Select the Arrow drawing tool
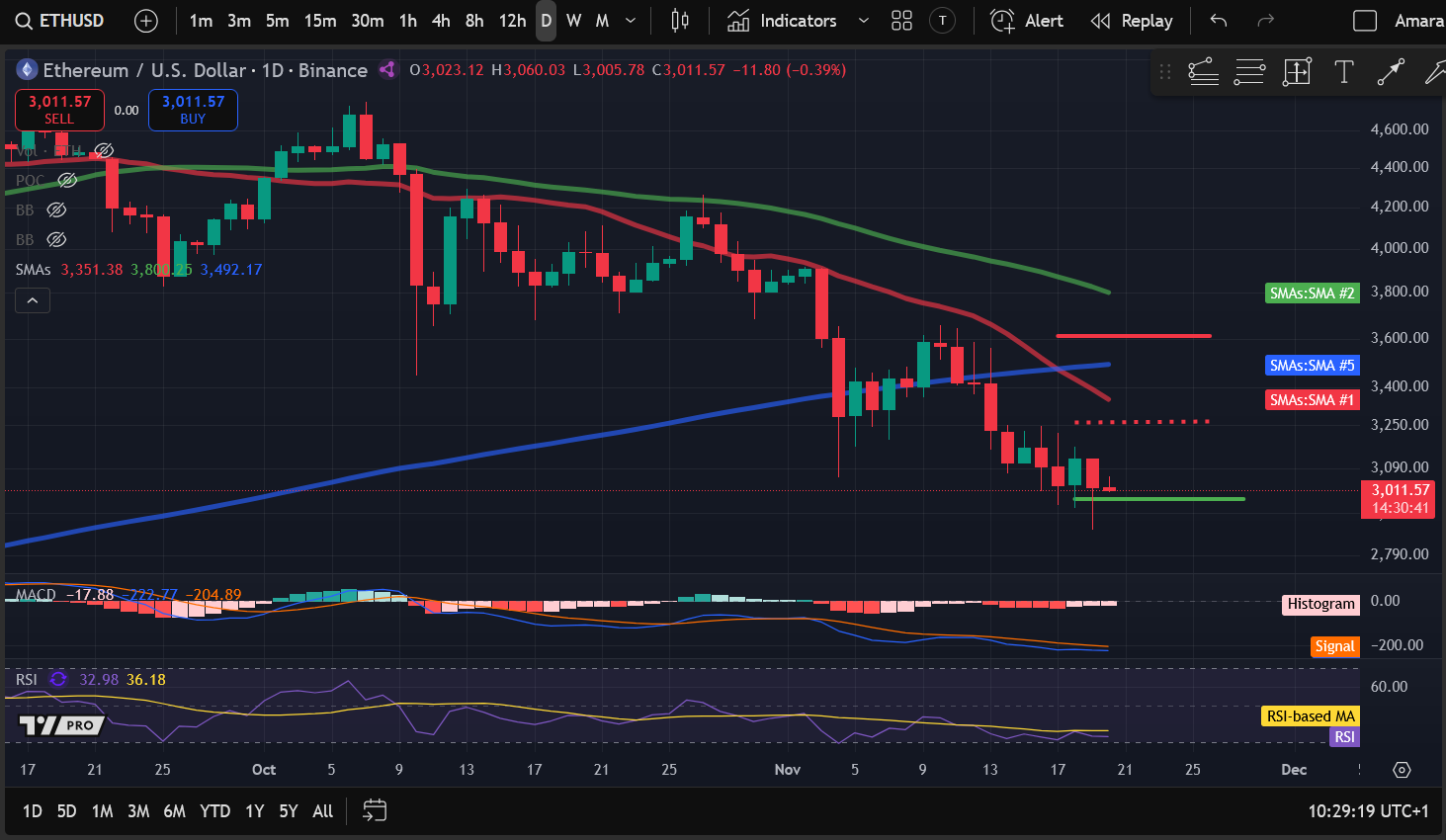The width and height of the screenshot is (1446, 840). [1391, 71]
